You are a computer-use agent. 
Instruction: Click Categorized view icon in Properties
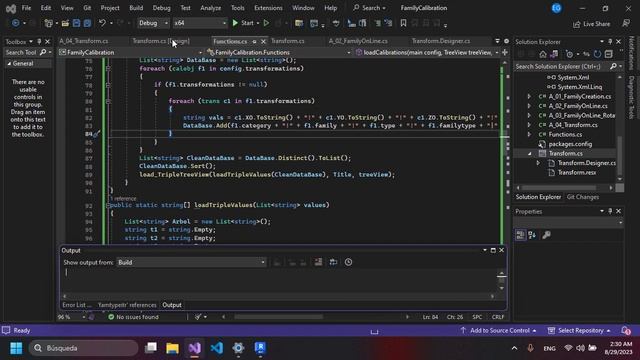tap(520, 235)
